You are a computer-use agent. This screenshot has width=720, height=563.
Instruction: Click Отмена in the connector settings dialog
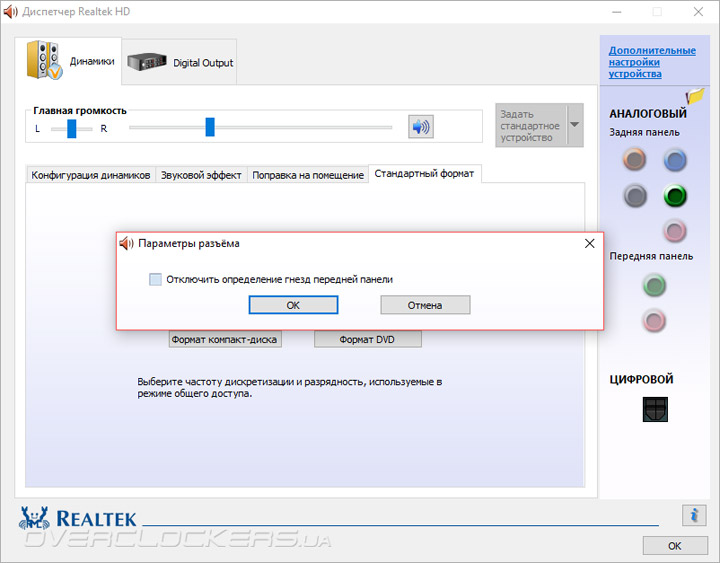click(425, 305)
